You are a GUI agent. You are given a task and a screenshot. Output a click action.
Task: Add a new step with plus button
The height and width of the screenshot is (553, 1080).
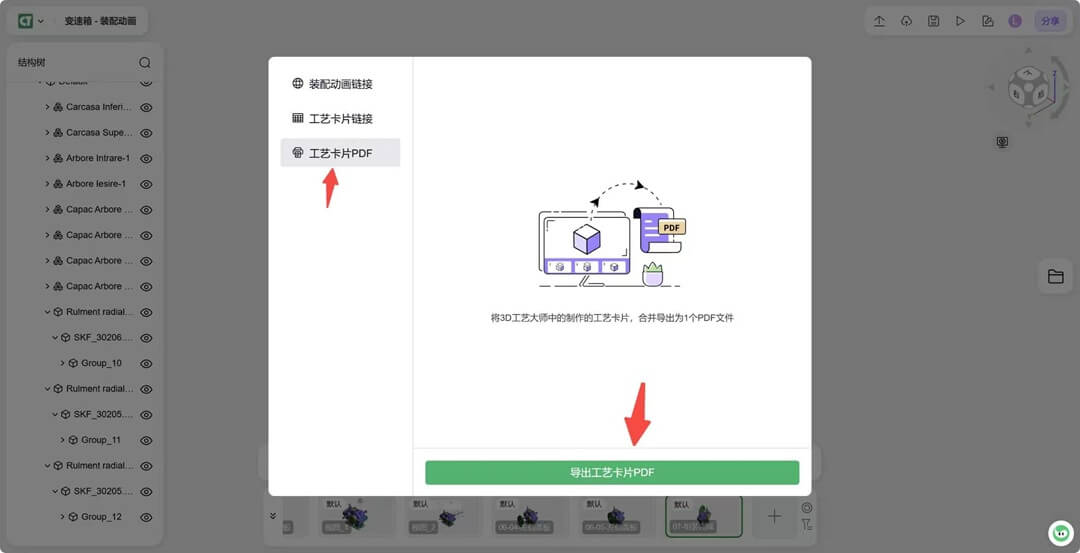[x=774, y=516]
